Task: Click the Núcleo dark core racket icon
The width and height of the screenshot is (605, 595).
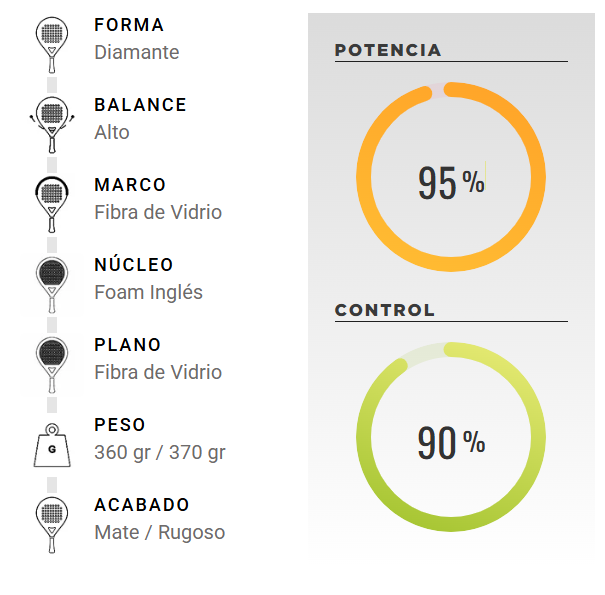Action: tap(52, 285)
